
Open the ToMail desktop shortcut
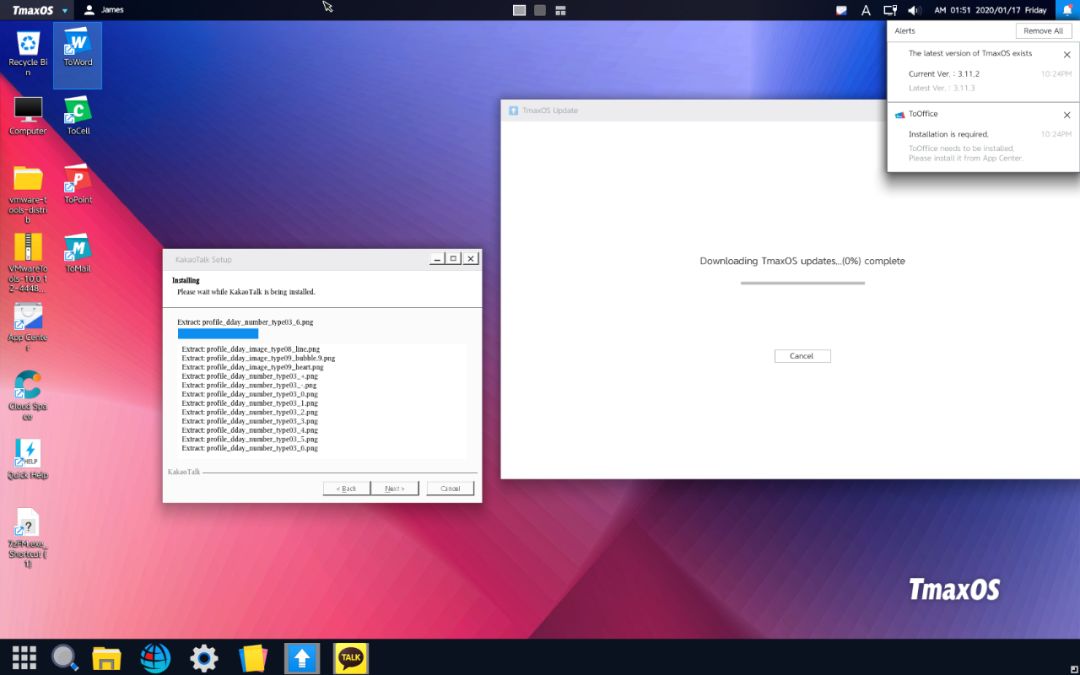click(x=77, y=252)
